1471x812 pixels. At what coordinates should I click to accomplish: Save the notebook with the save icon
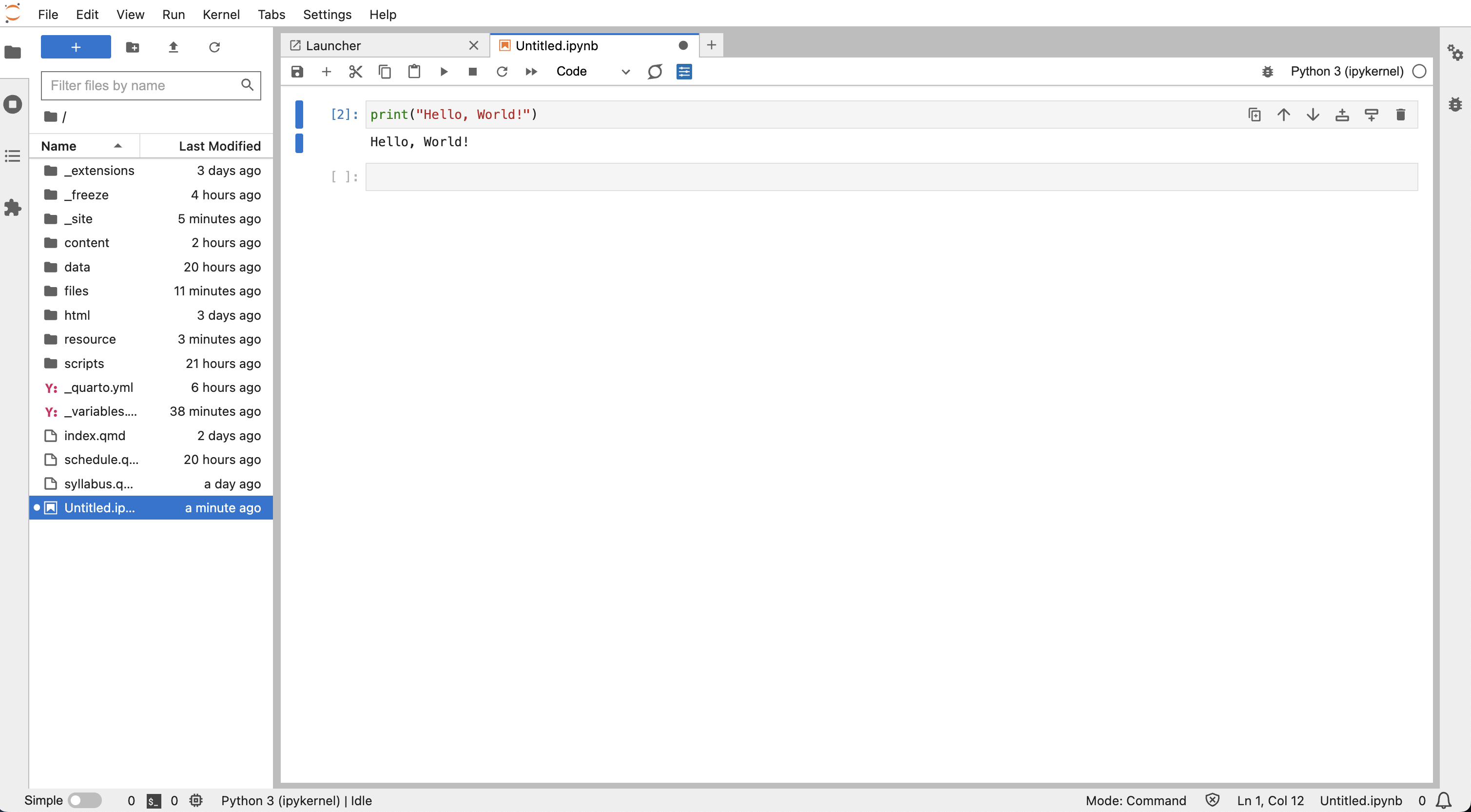[x=297, y=71]
